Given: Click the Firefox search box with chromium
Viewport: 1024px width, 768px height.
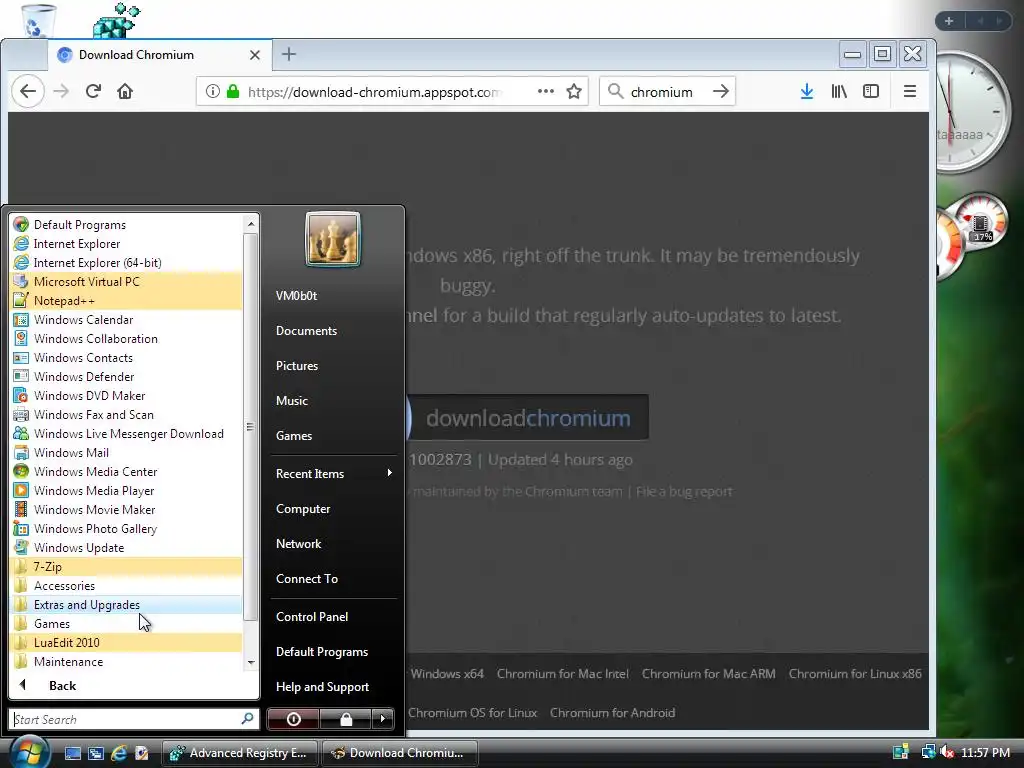Looking at the screenshot, I should (666, 91).
